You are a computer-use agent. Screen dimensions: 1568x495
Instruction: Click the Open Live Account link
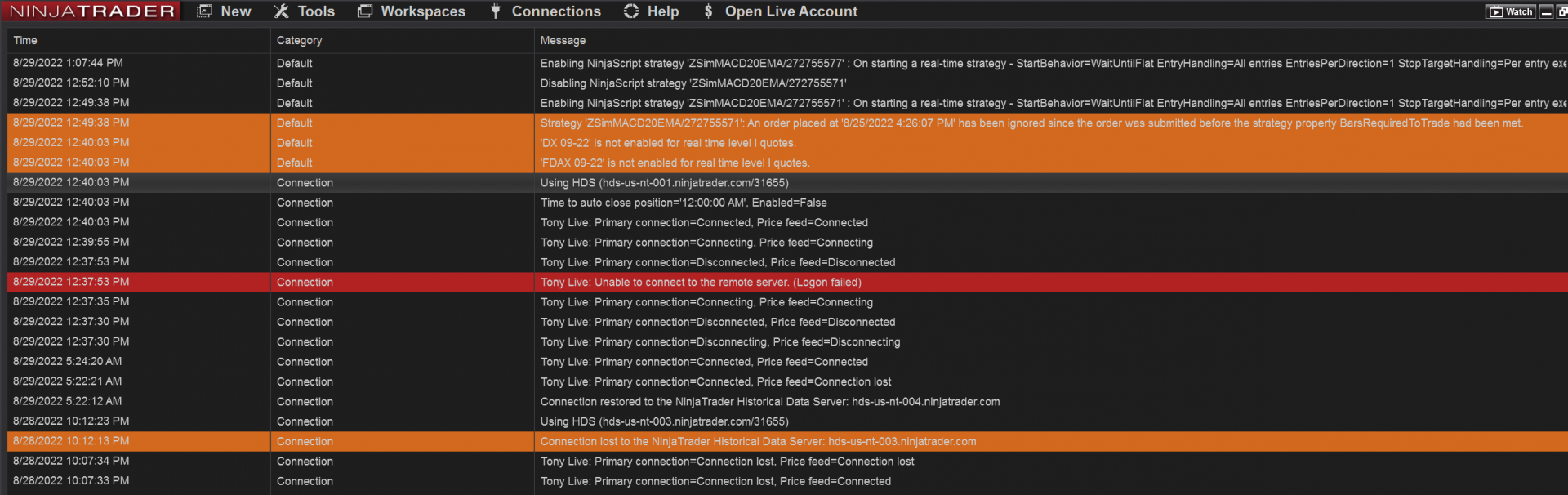pyautogui.click(x=791, y=11)
